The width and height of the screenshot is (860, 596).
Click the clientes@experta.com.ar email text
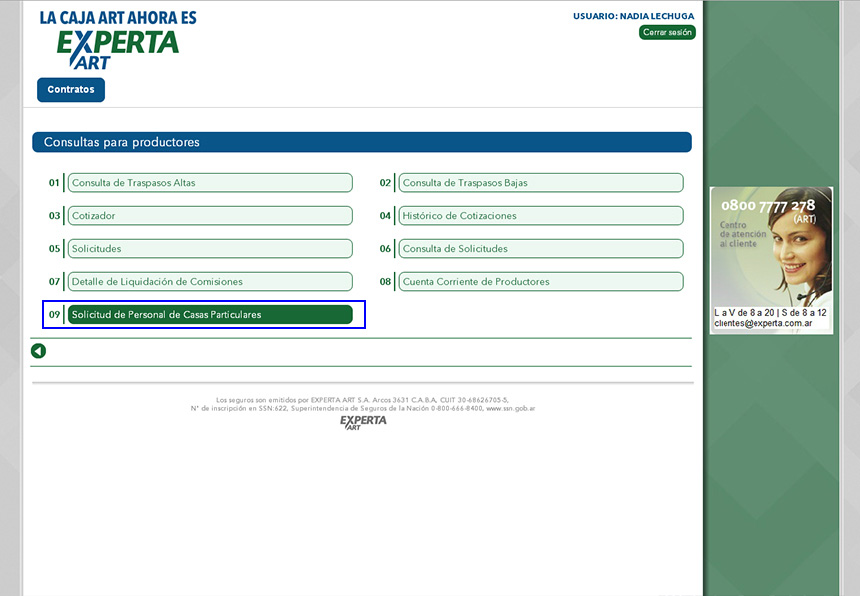[763, 323]
